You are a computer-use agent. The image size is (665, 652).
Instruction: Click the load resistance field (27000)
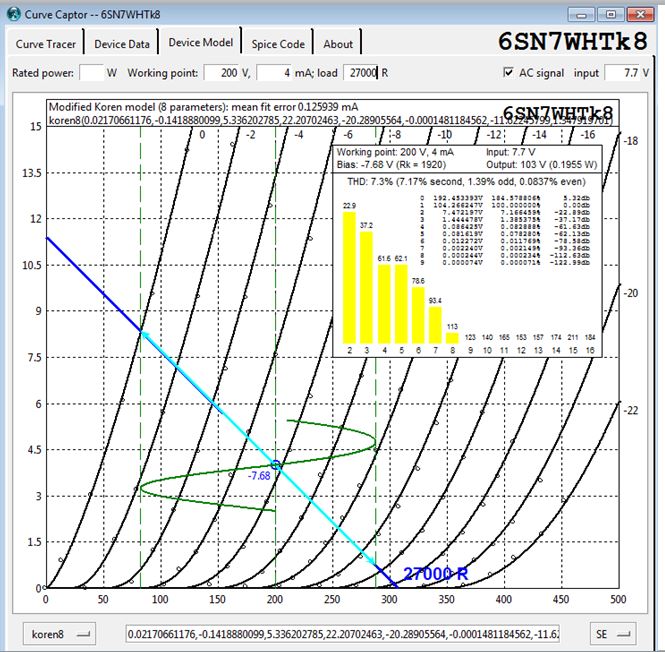tap(361, 73)
